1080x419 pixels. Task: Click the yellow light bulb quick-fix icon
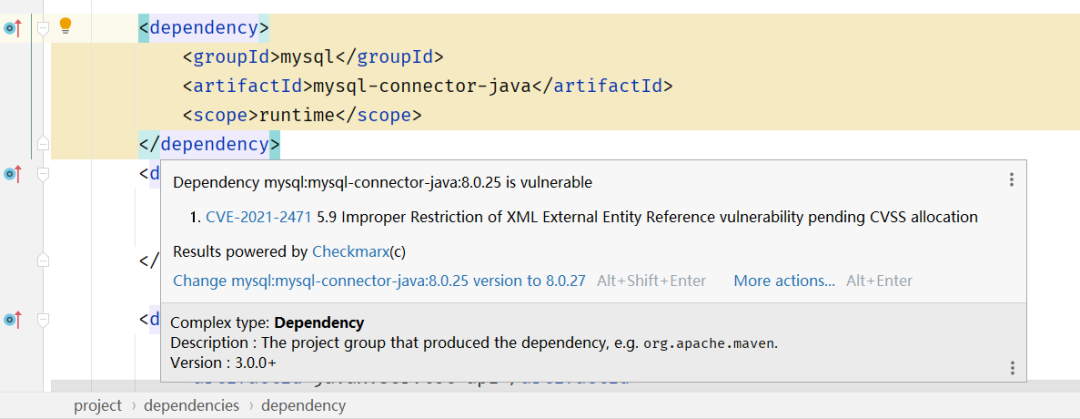click(66, 25)
